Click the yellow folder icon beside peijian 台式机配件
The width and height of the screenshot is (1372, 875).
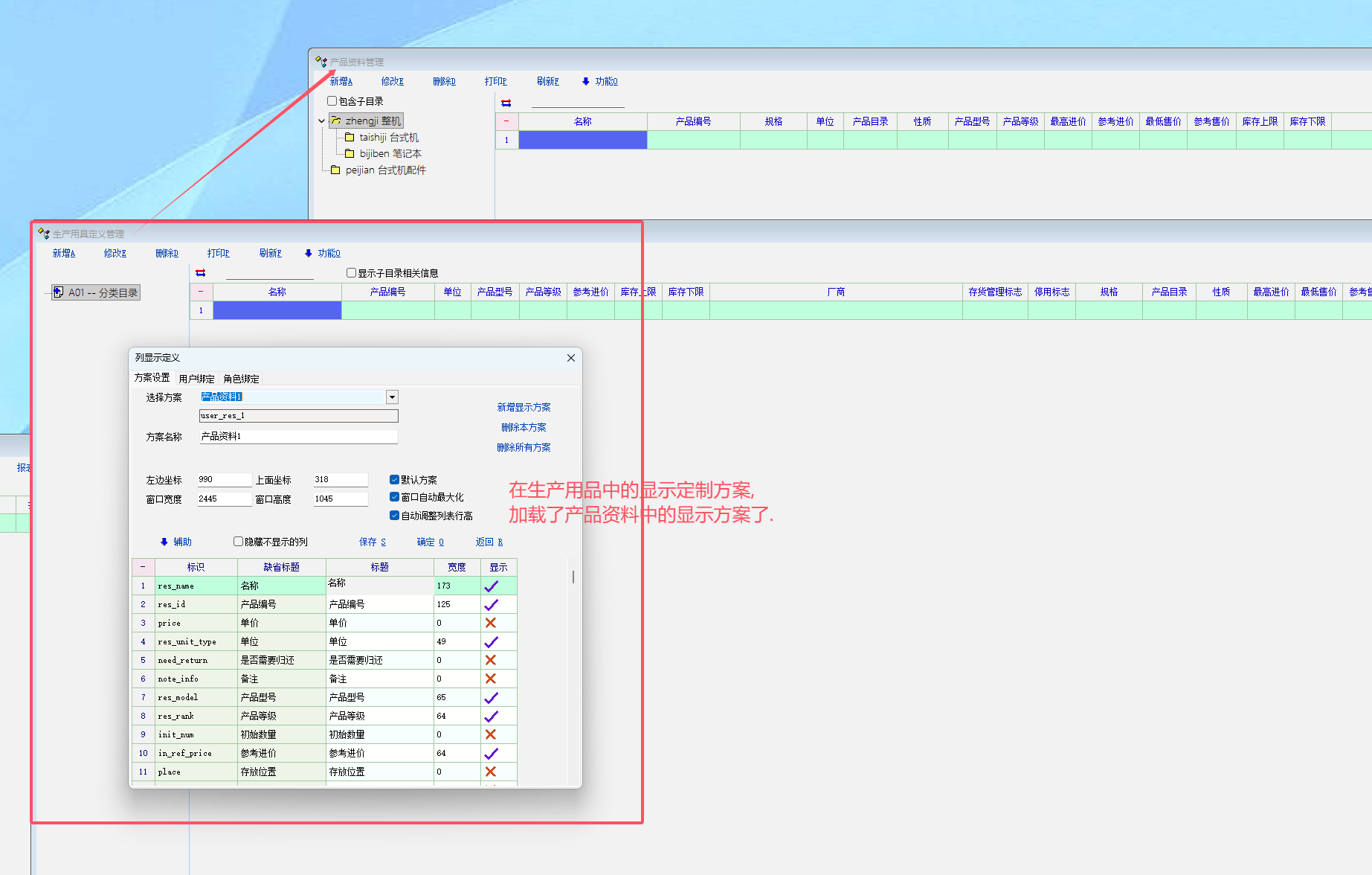tap(335, 170)
